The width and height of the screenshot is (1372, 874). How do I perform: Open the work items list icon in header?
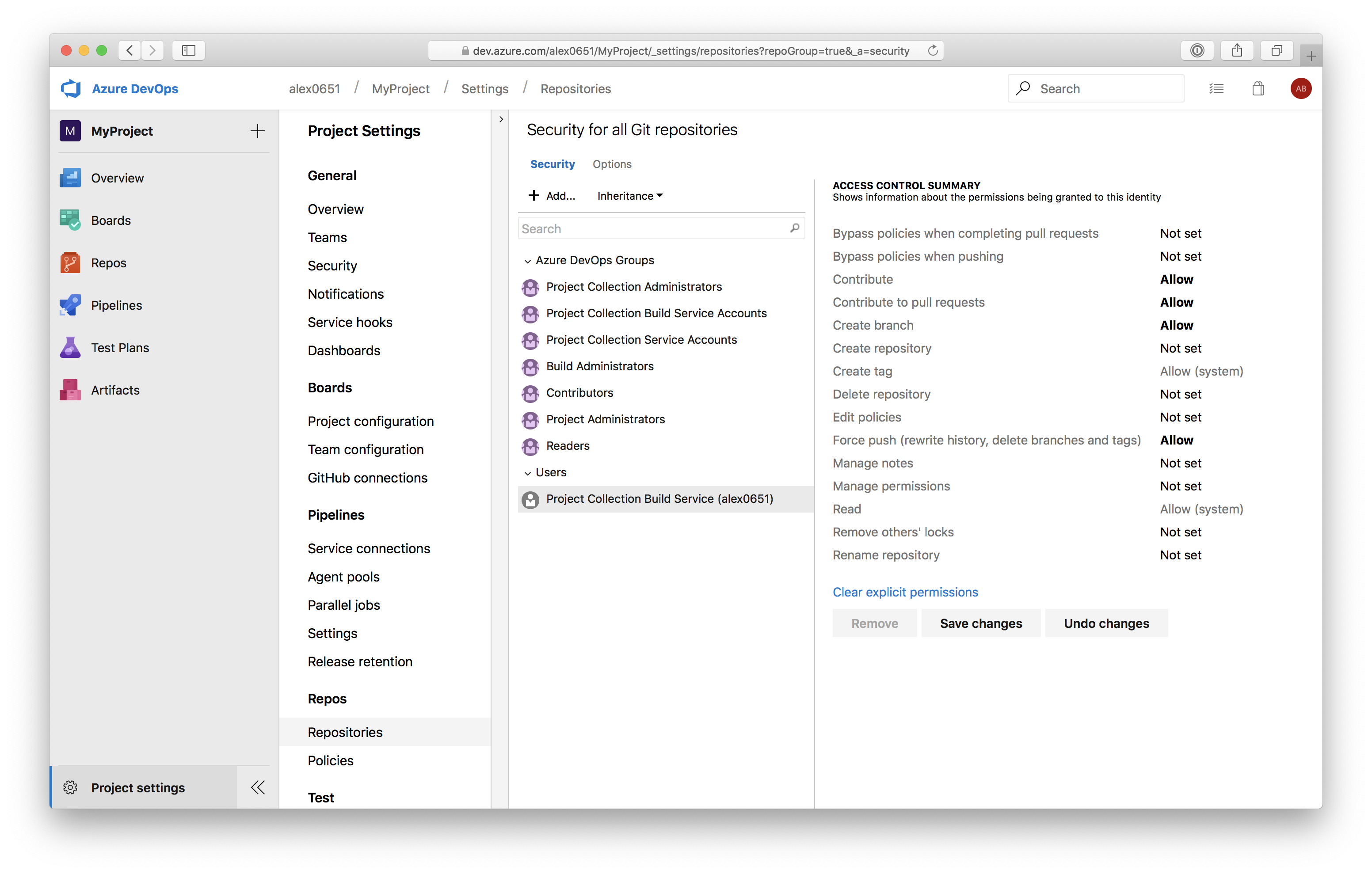pyautogui.click(x=1216, y=88)
